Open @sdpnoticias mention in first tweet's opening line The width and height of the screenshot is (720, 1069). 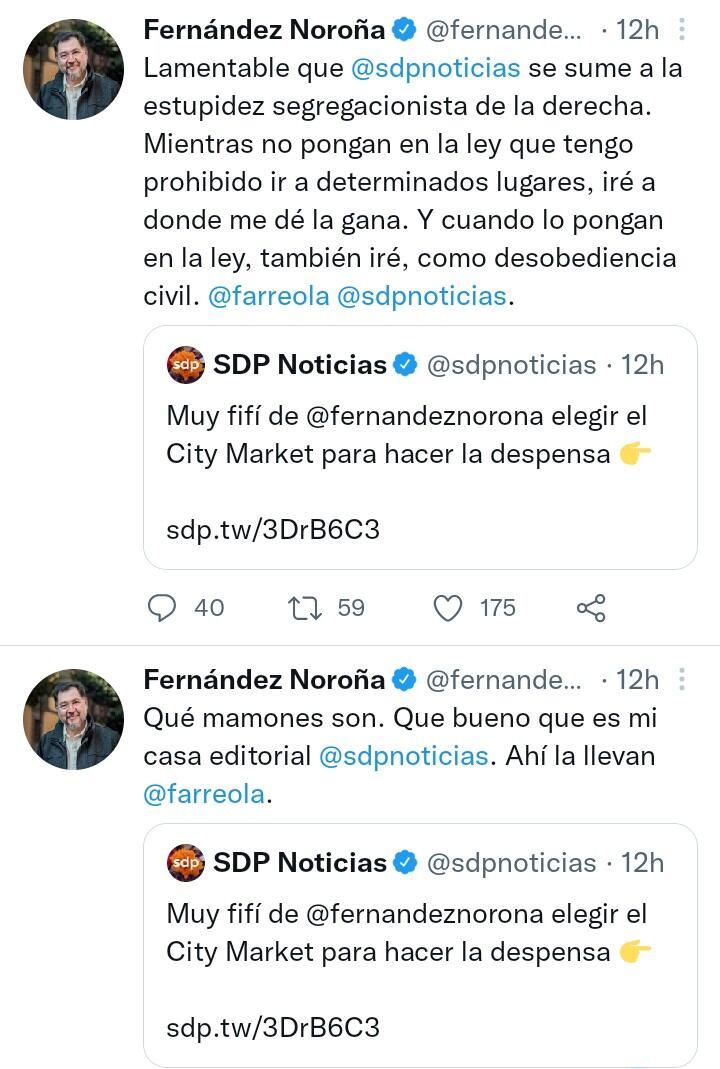point(435,68)
